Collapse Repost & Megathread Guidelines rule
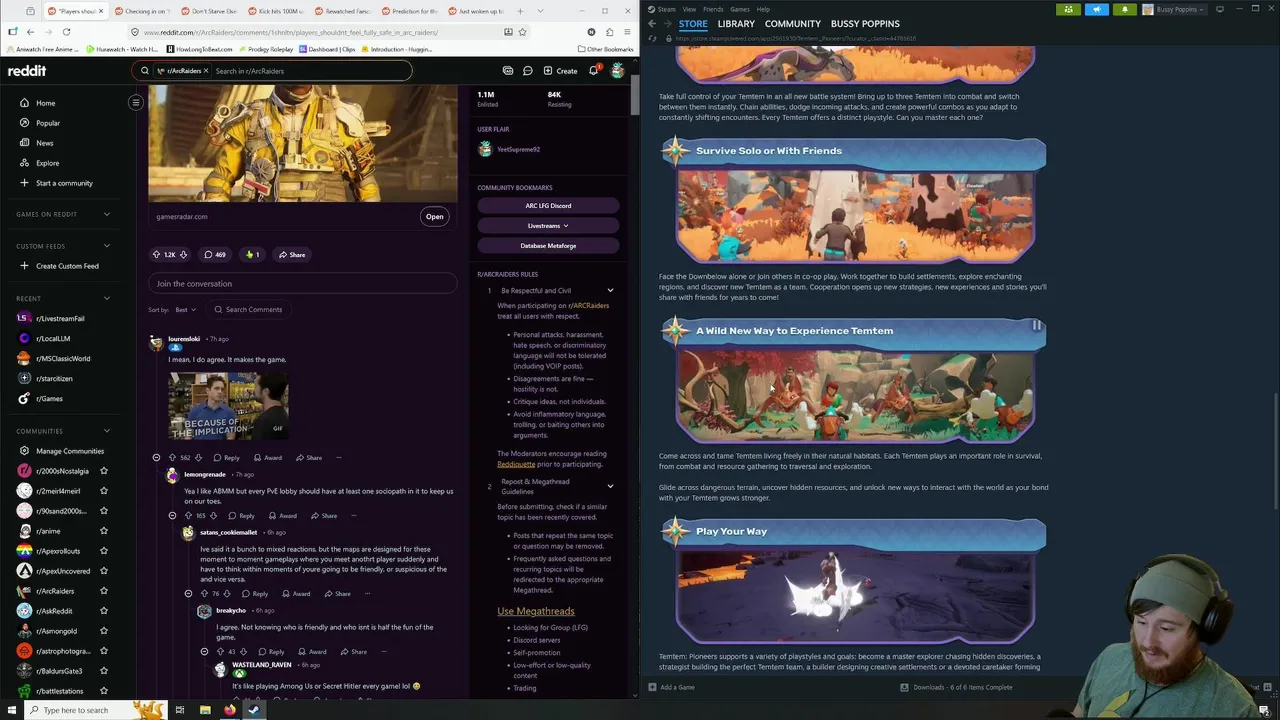This screenshot has height=720, width=1280. [610, 486]
